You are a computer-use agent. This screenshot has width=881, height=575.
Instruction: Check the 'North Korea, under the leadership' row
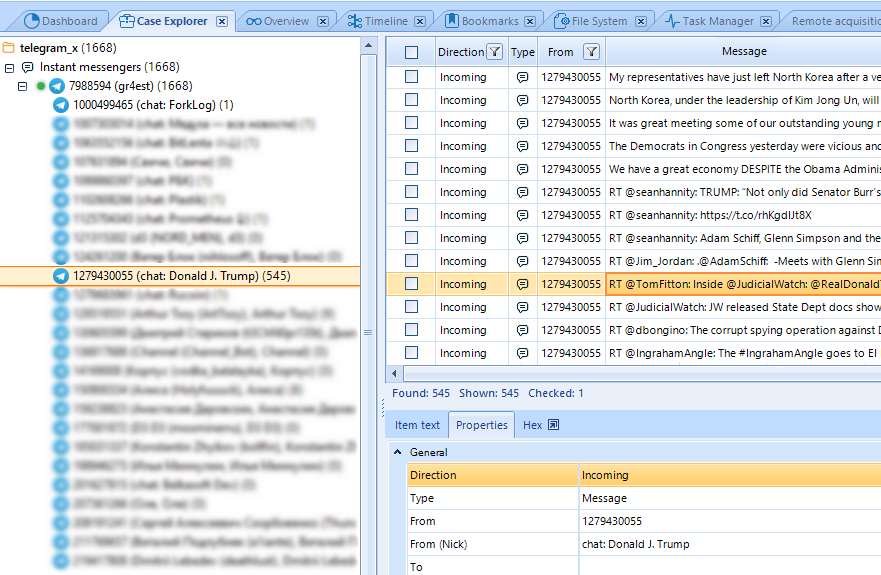tap(411, 99)
